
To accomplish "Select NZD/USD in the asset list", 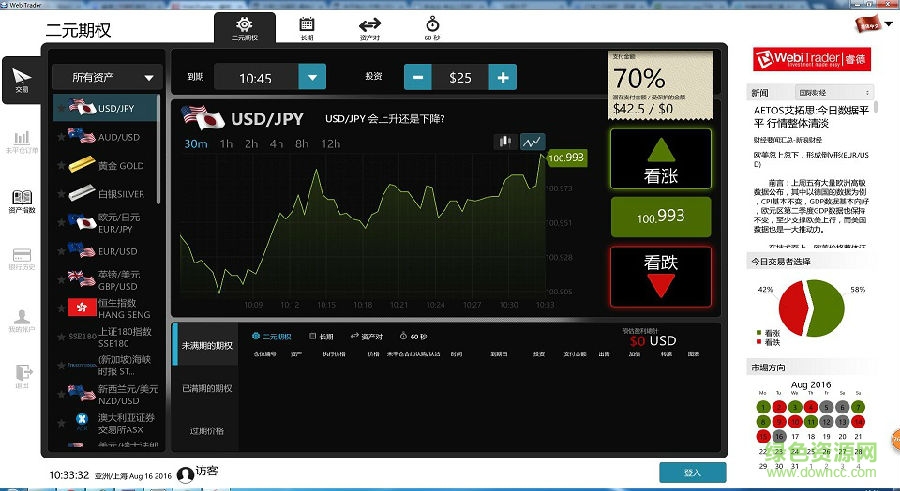I will (x=104, y=395).
